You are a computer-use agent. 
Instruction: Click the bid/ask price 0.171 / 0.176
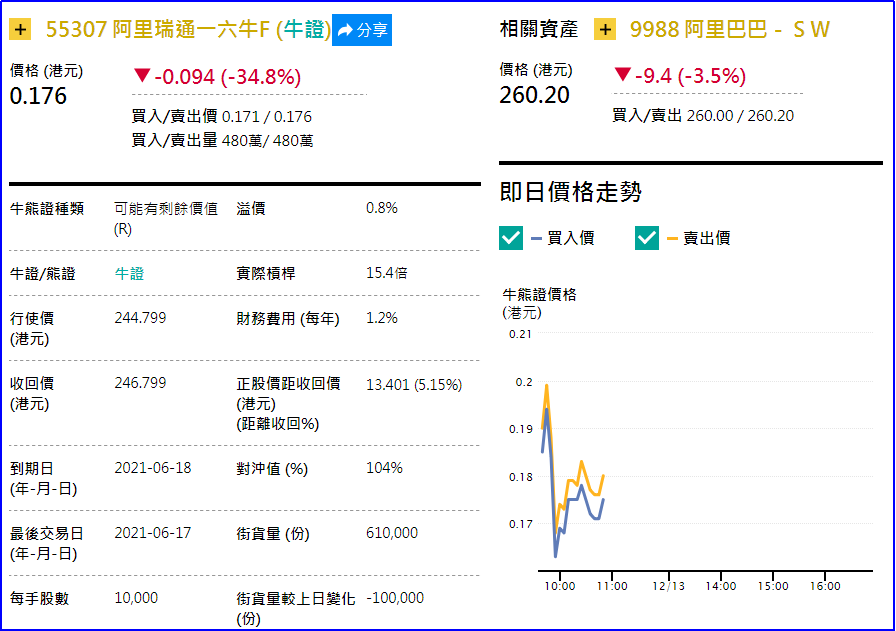click(x=266, y=117)
